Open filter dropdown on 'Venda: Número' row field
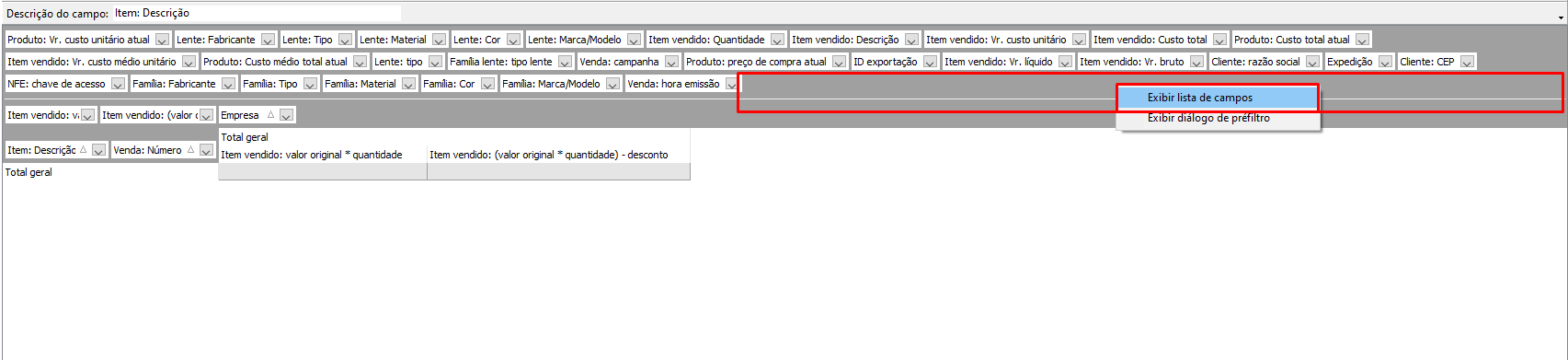Screen dimensions: 1568x360 click(206, 150)
